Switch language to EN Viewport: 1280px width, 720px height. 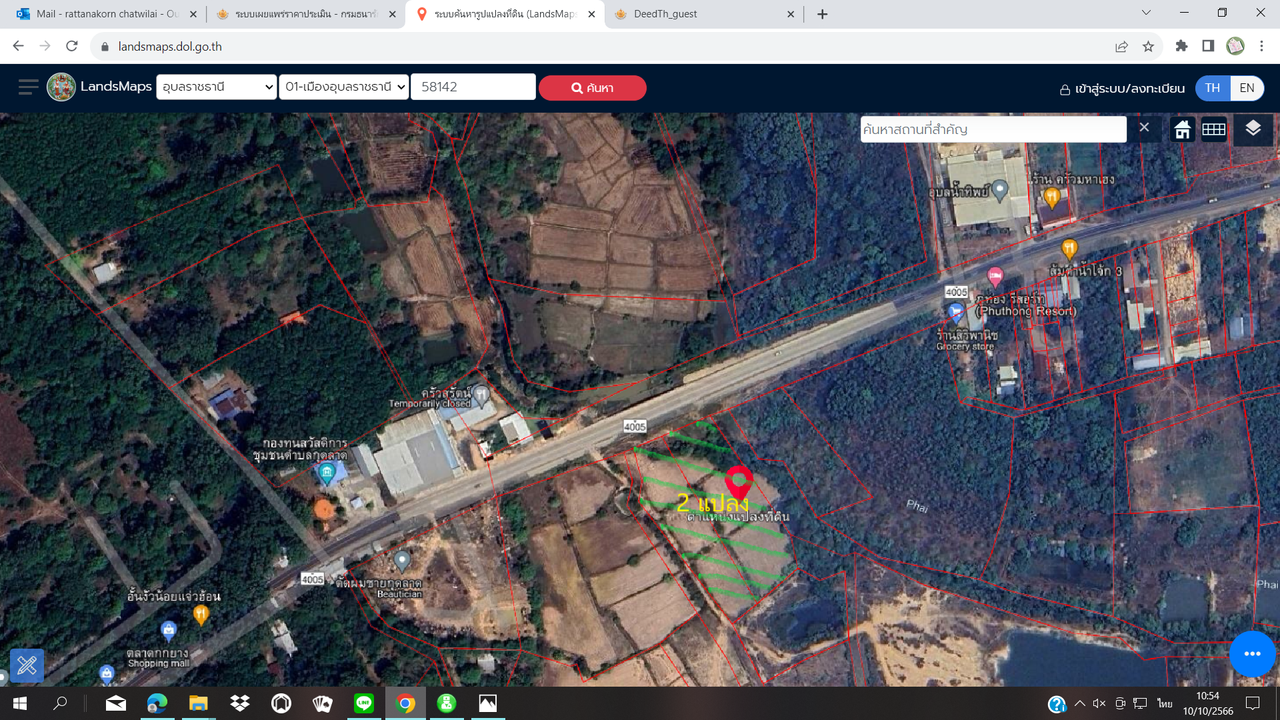(x=1247, y=88)
